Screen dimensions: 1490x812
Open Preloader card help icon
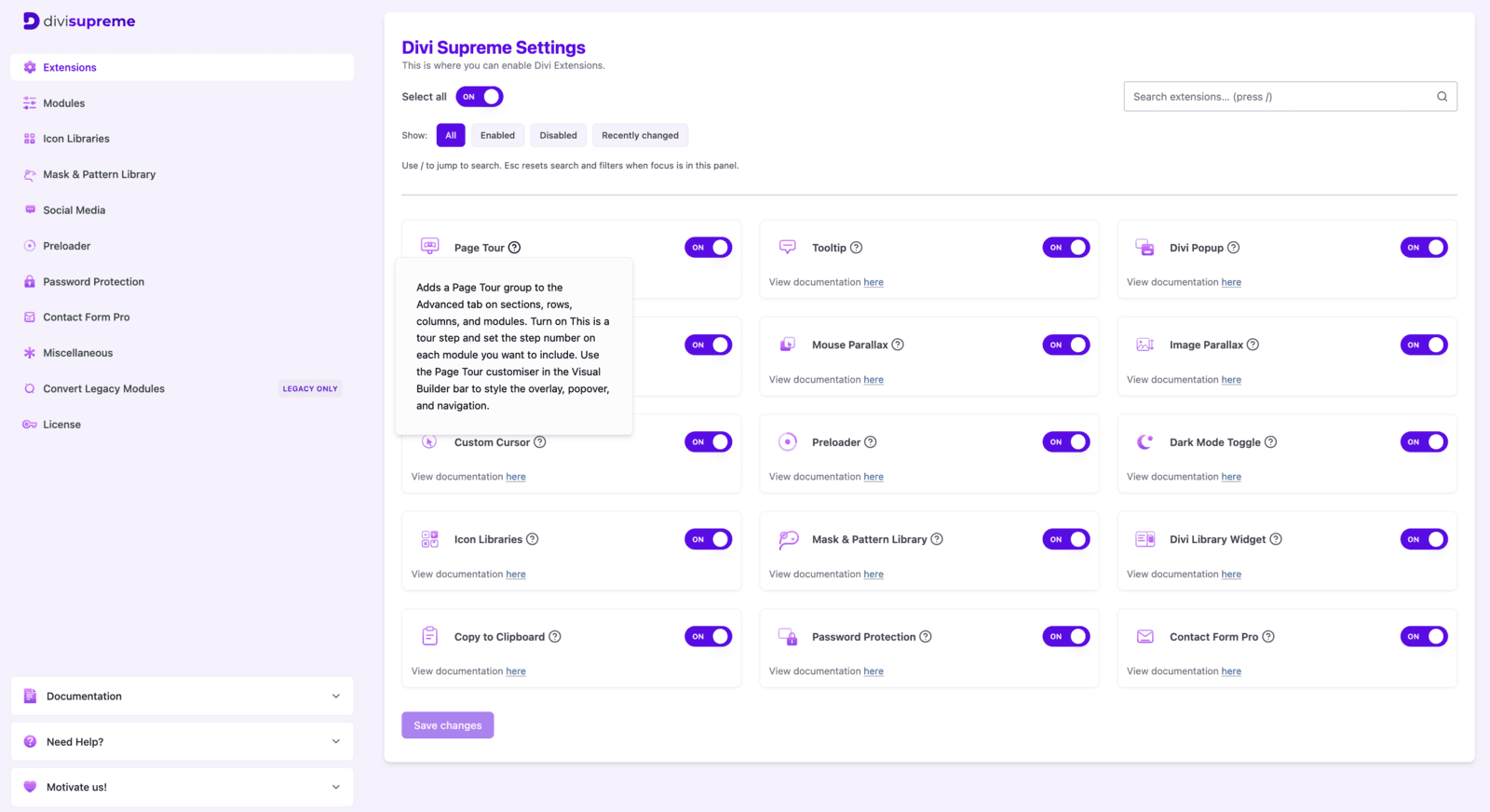coord(870,442)
